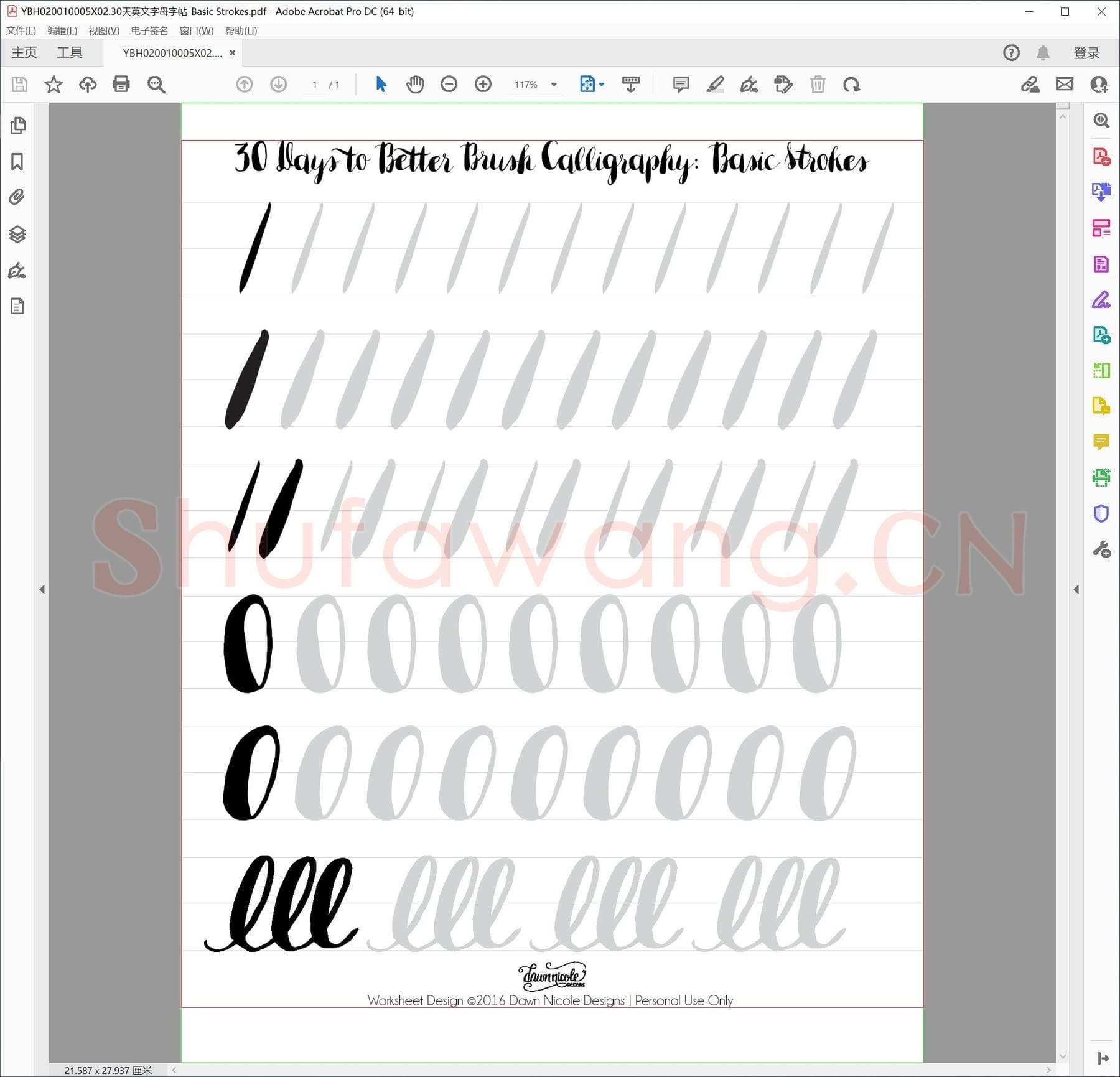Open the search magnifier tool in right pane
The width and height of the screenshot is (1120, 1077).
[x=1101, y=120]
